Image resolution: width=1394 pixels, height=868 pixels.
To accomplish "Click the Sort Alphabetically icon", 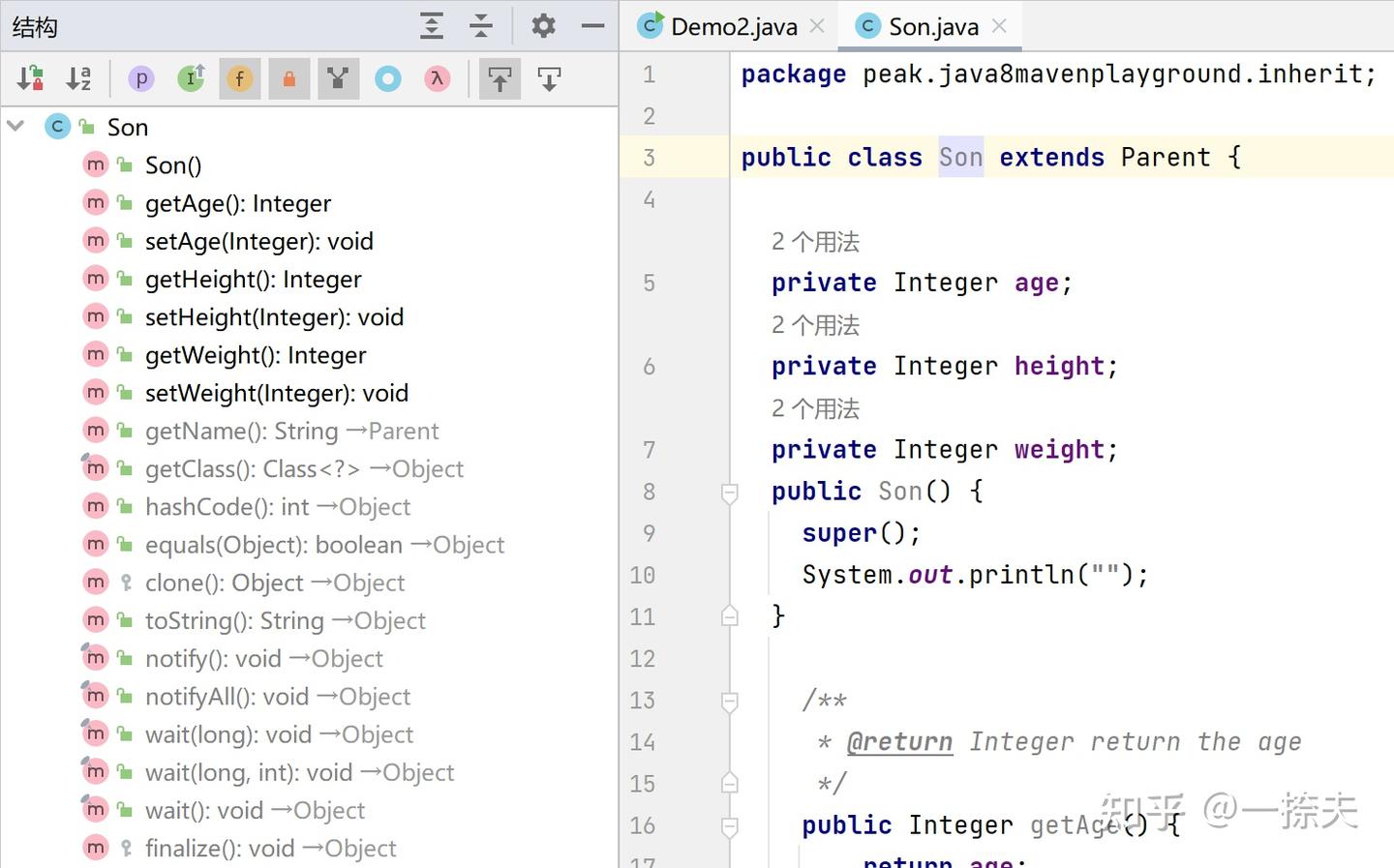I will click(x=78, y=78).
